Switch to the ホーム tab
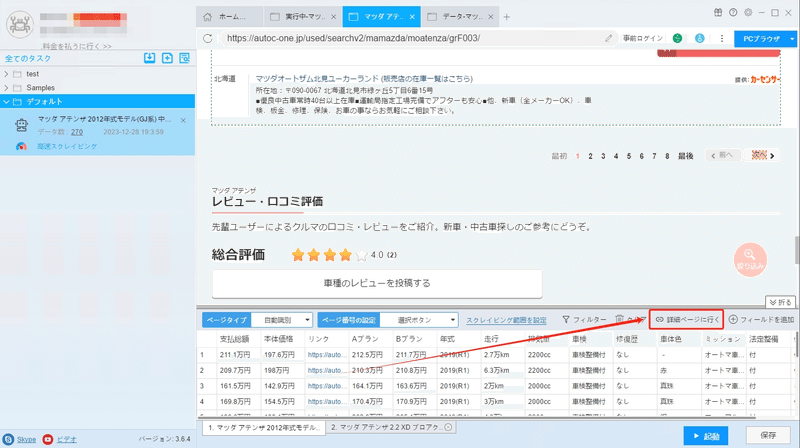Screen dimensions: 800x448 pyautogui.click(x=230, y=17)
